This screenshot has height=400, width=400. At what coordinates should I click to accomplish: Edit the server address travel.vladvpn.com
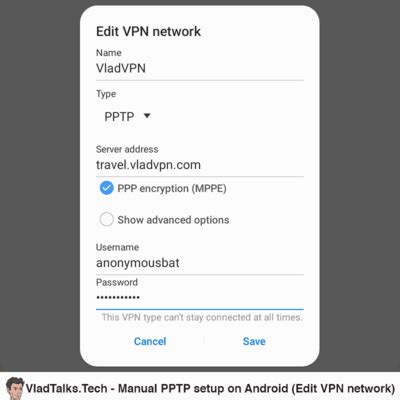click(x=200, y=165)
